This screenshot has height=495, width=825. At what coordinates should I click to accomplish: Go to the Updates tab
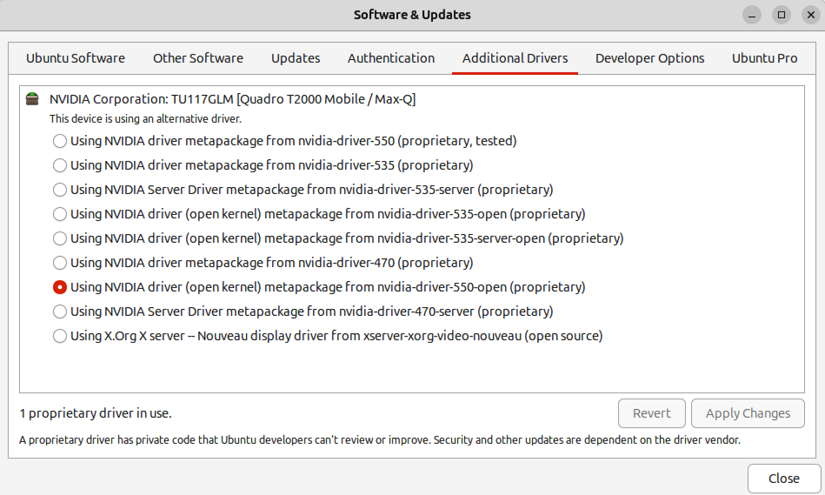tap(295, 58)
